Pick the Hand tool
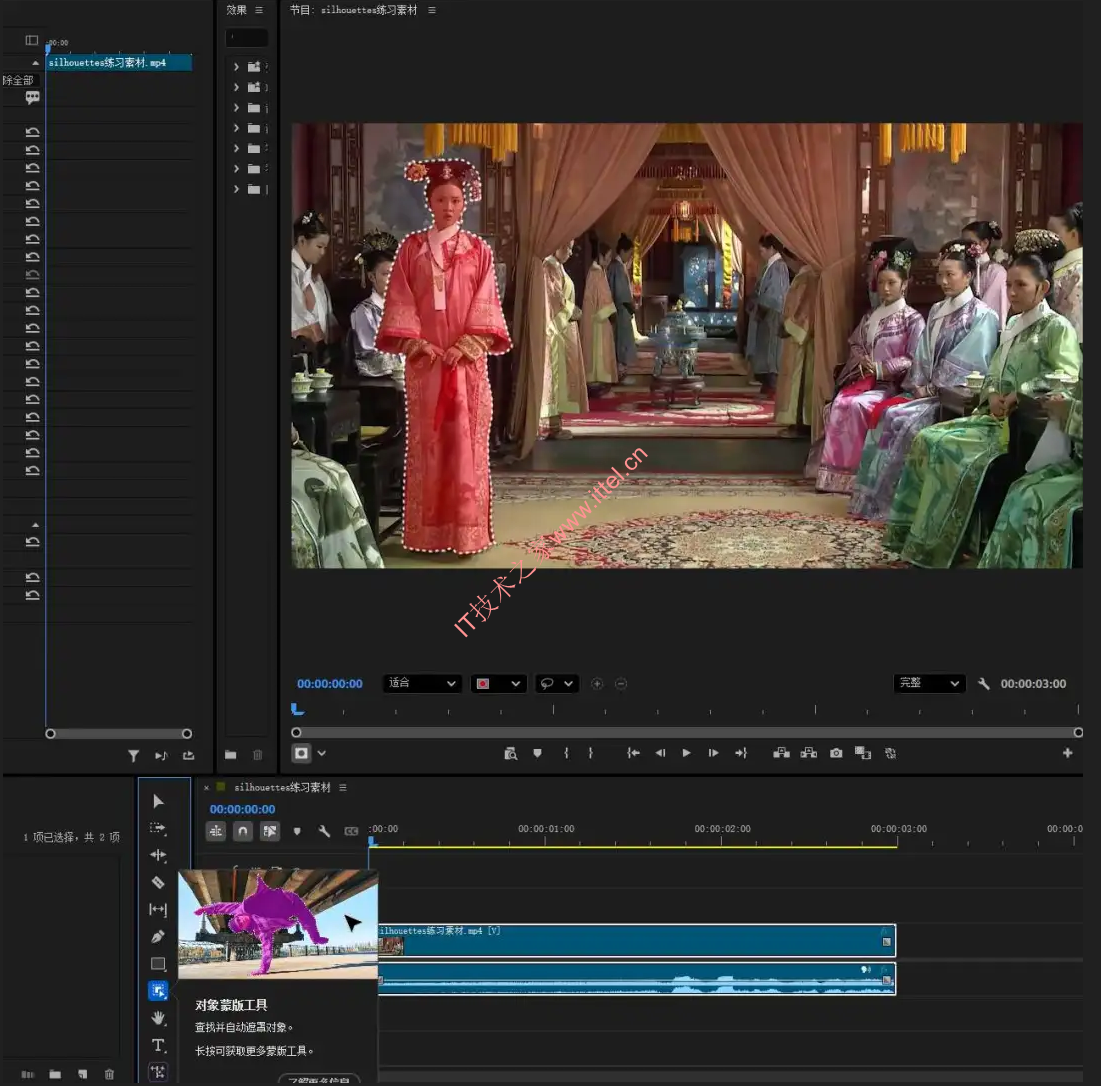Viewport: 1101px width, 1086px height. [x=158, y=1018]
